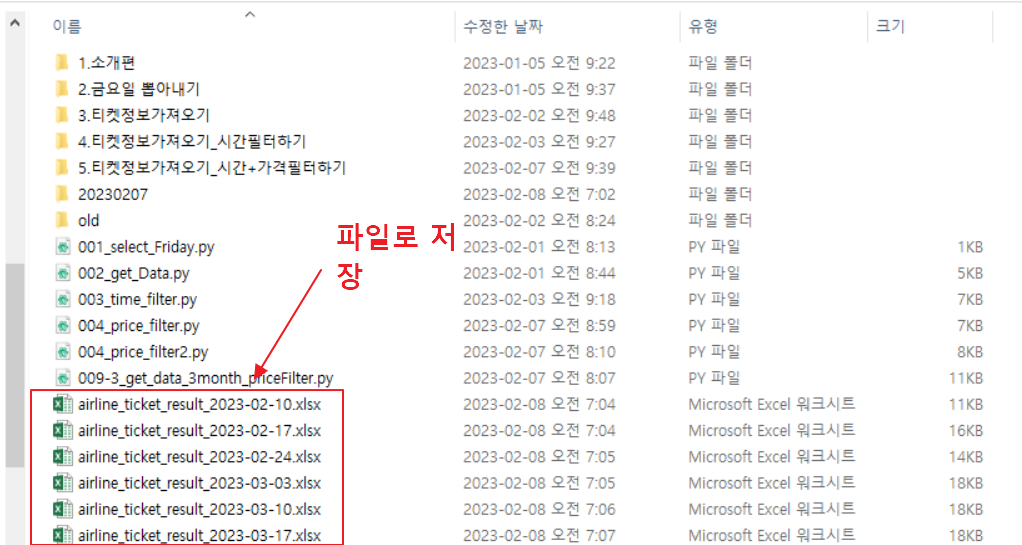This screenshot has height=545, width=1022.
Task: Click Microsoft Excel 워크시트 type of airline_ticket_result_2023-03-03.xlsx
Action: [772, 483]
